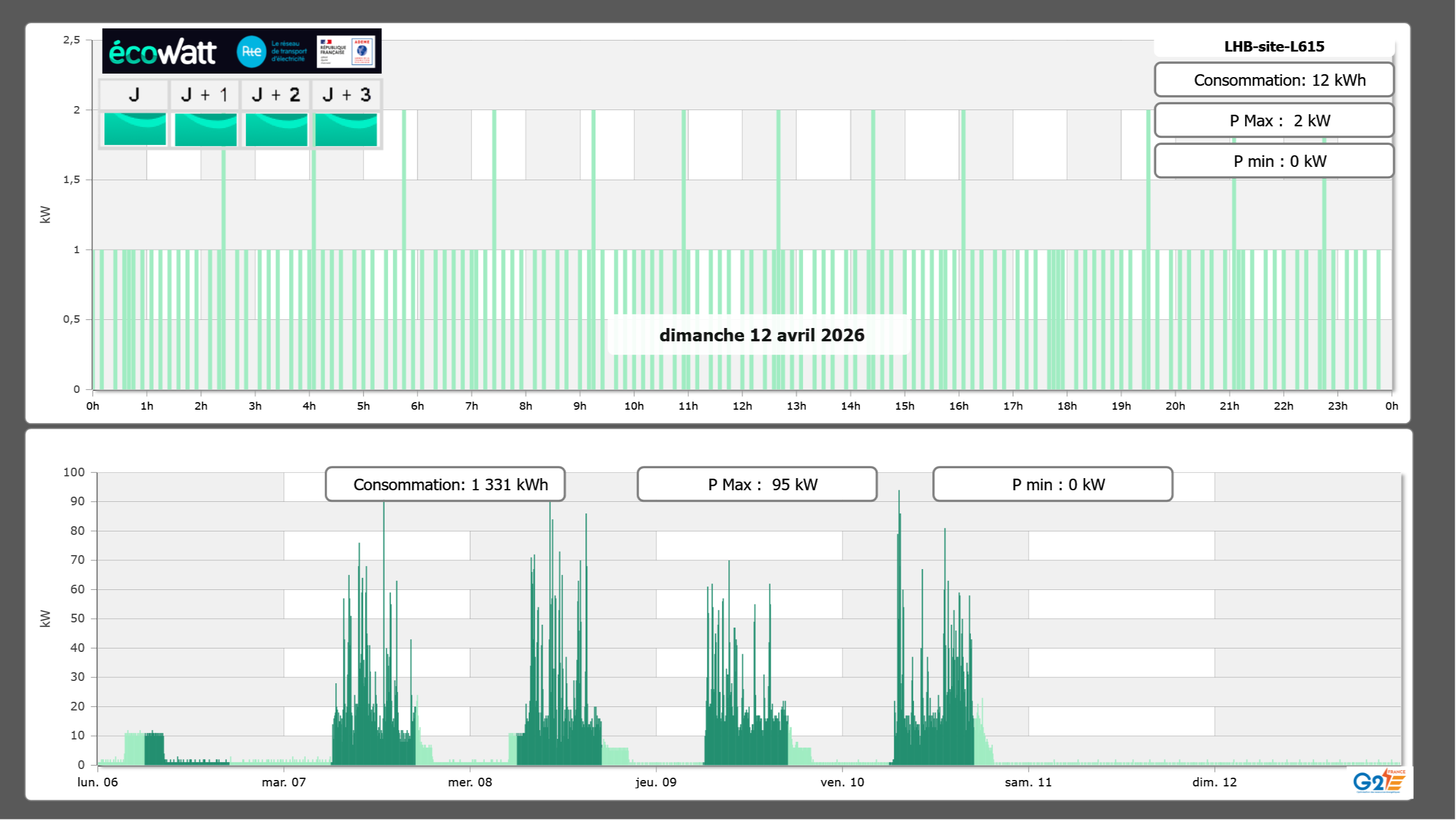The height and width of the screenshot is (820, 1456).
Task: Click the P Max : 95 kW box
Action: [x=757, y=484]
